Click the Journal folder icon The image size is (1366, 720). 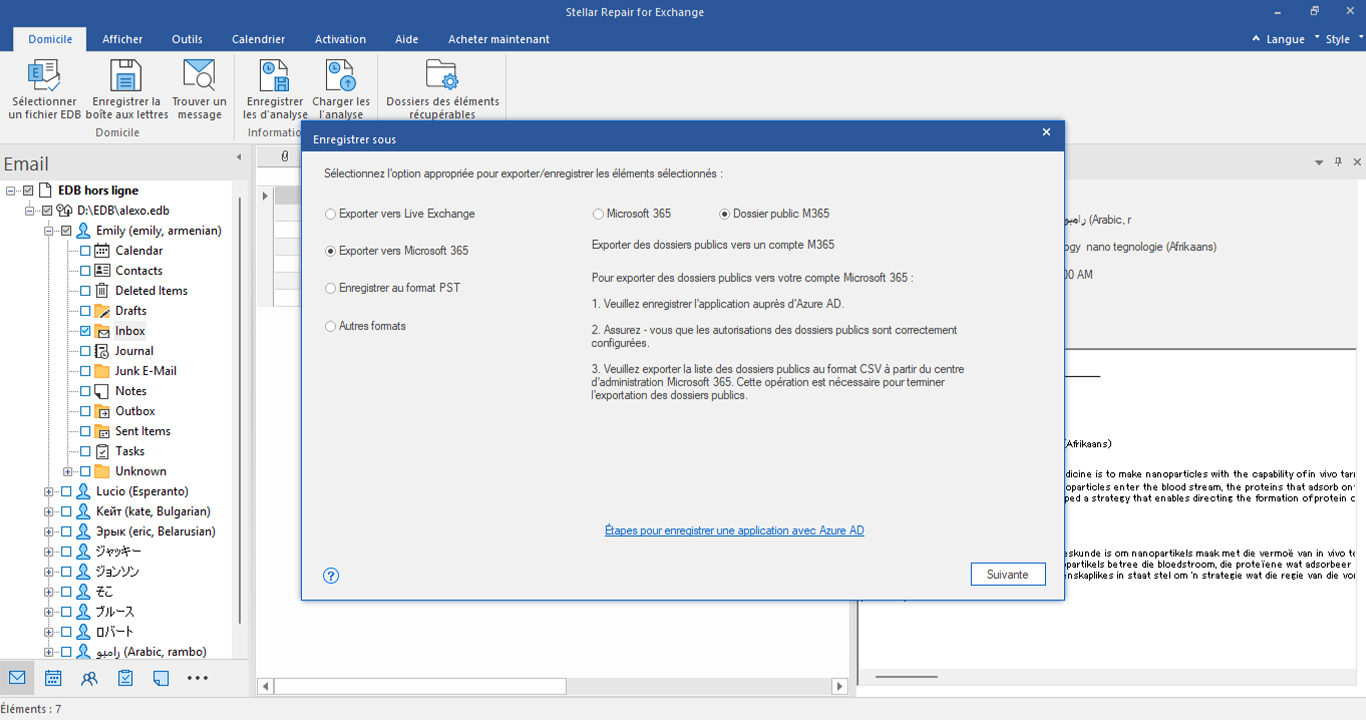tap(102, 350)
